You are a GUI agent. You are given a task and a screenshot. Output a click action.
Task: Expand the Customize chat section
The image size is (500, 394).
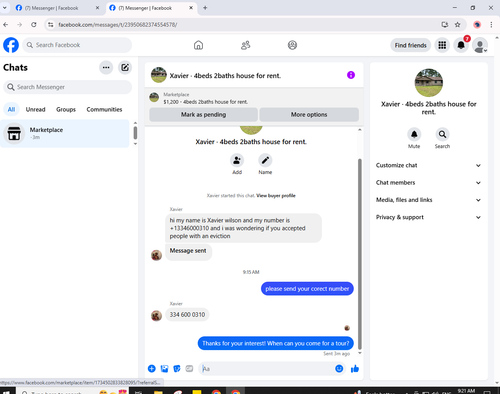[x=428, y=165]
